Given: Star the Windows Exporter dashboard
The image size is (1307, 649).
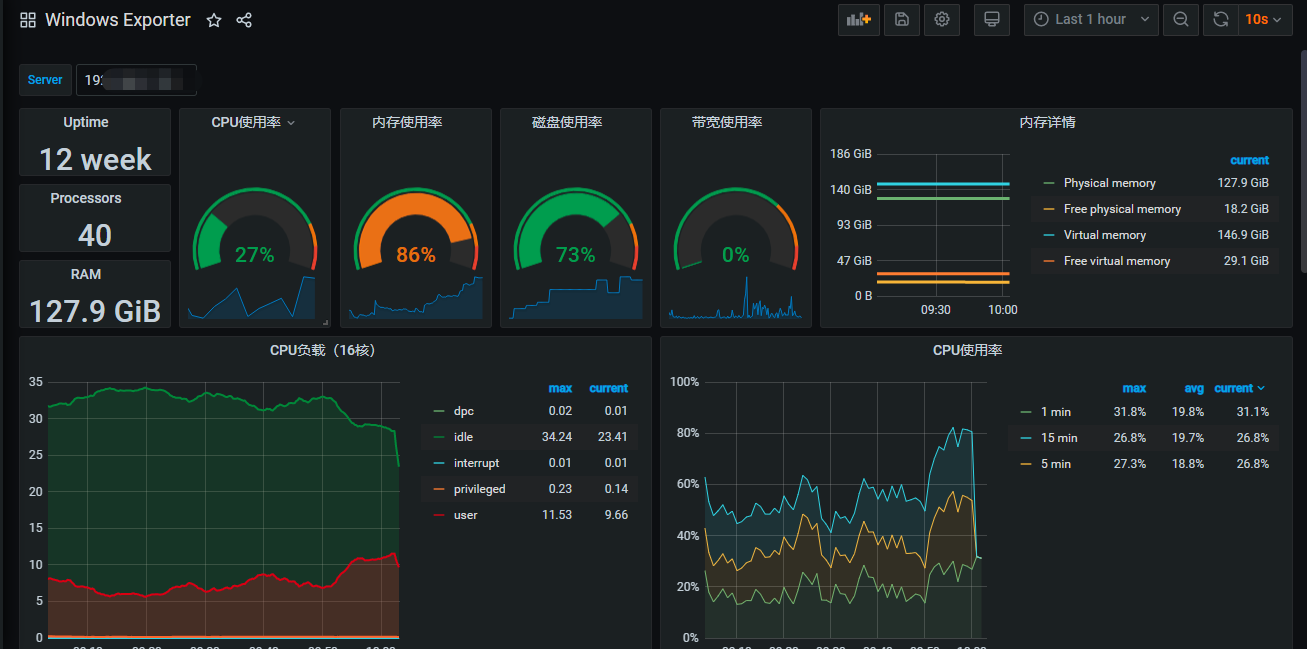Looking at the screenshot, I should 214,20.
